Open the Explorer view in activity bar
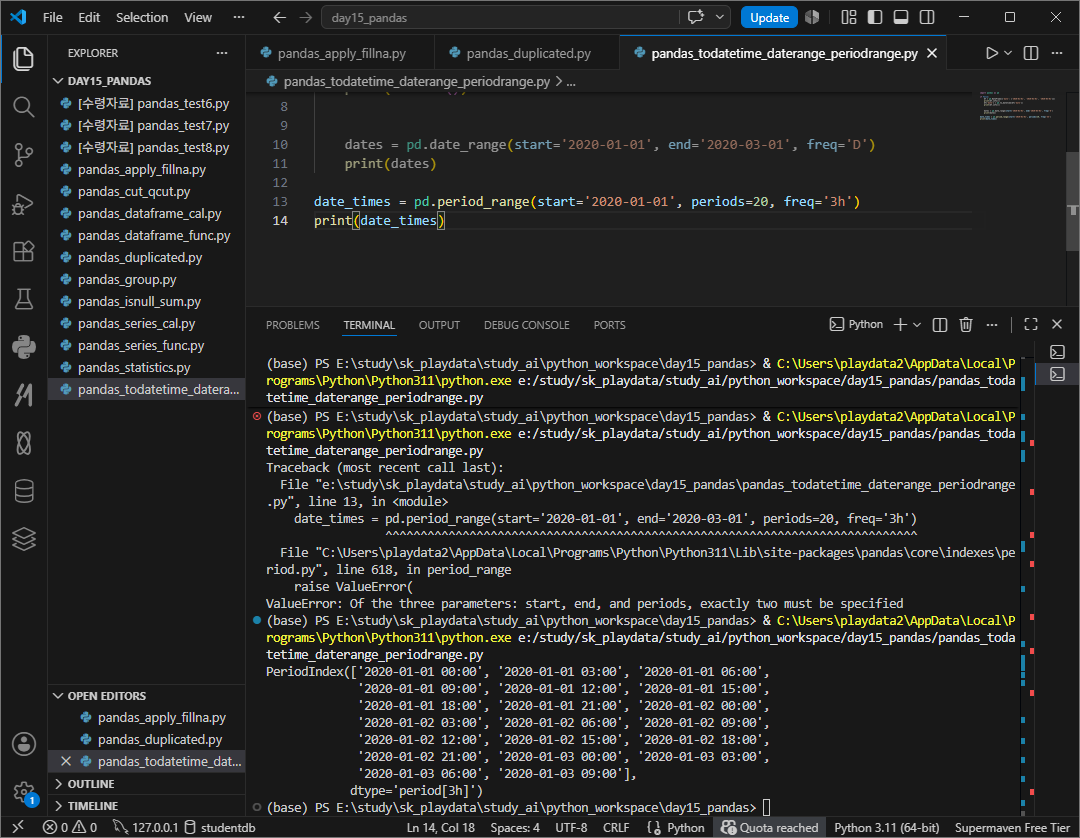 click(x=23, y=59)
